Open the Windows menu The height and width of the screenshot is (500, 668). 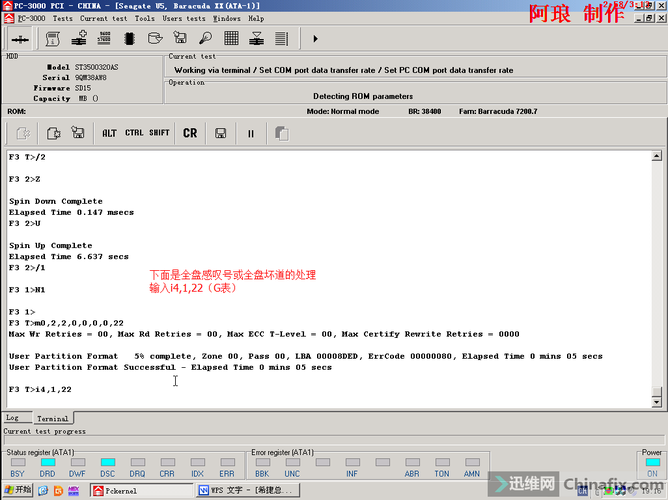(x=227, y=18)
